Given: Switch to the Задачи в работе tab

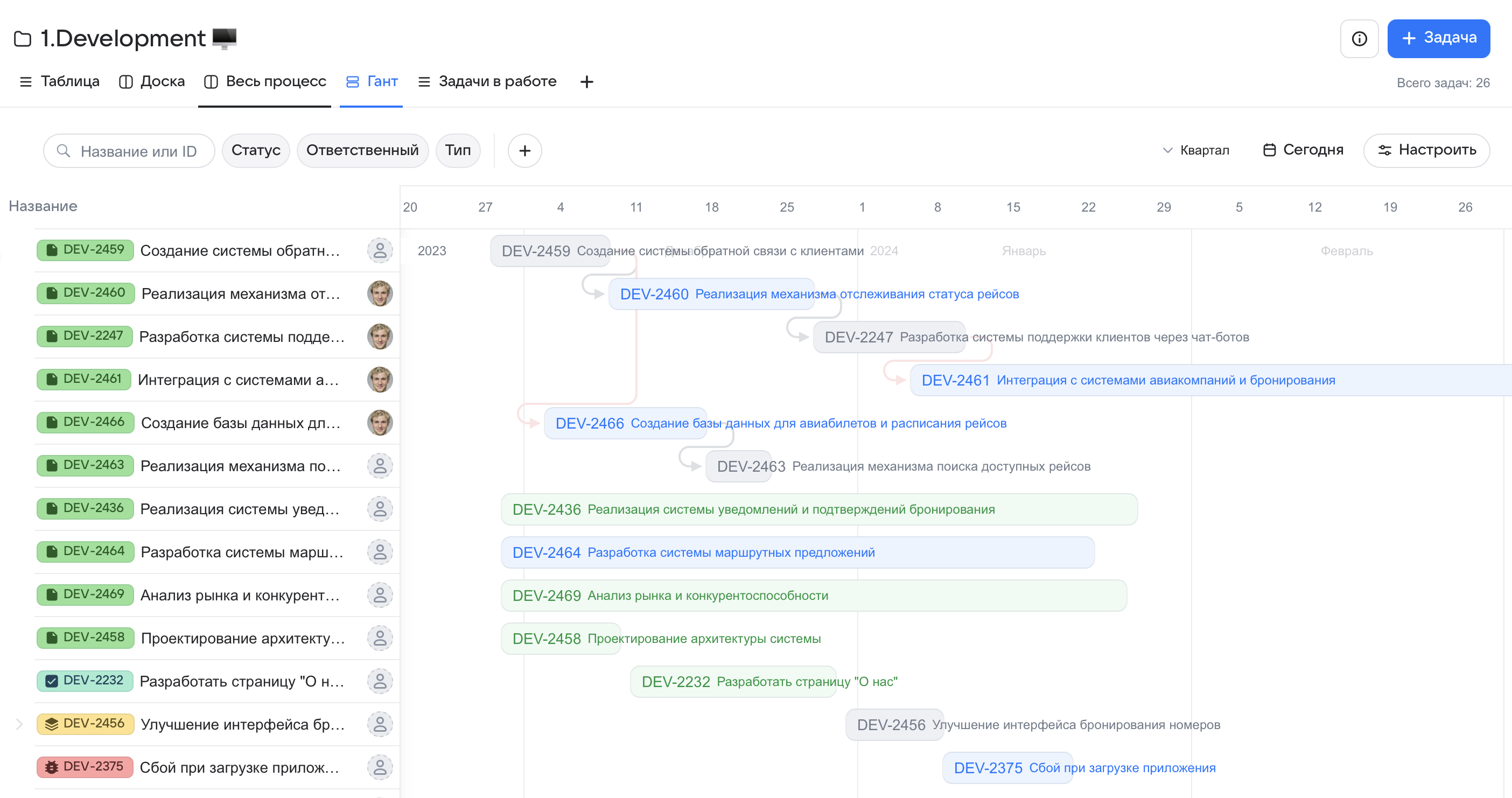Looking at the screenshot, I should (487, 81).
